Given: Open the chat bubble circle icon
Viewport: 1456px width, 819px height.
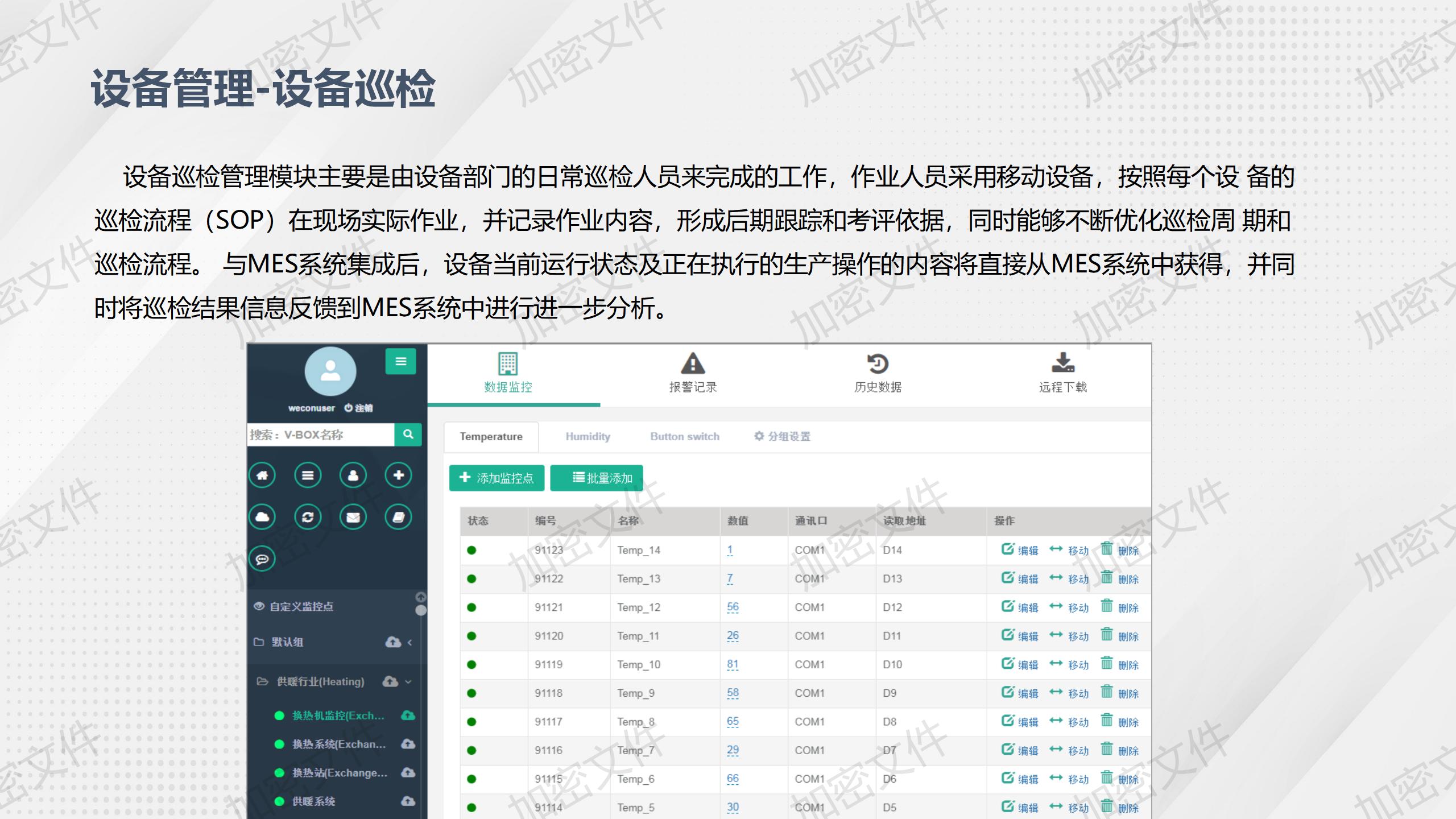Looking at the screenshot, I should [262, 559].
